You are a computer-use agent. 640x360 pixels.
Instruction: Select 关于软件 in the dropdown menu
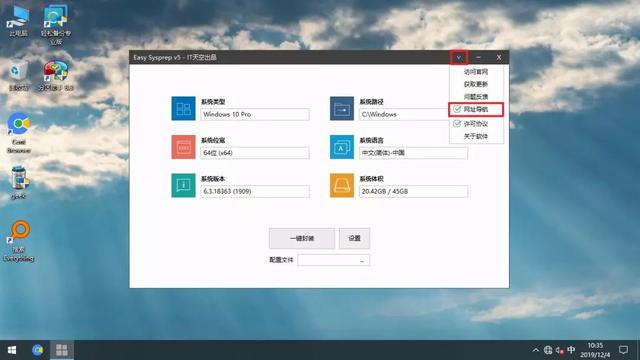coord(476,136)
